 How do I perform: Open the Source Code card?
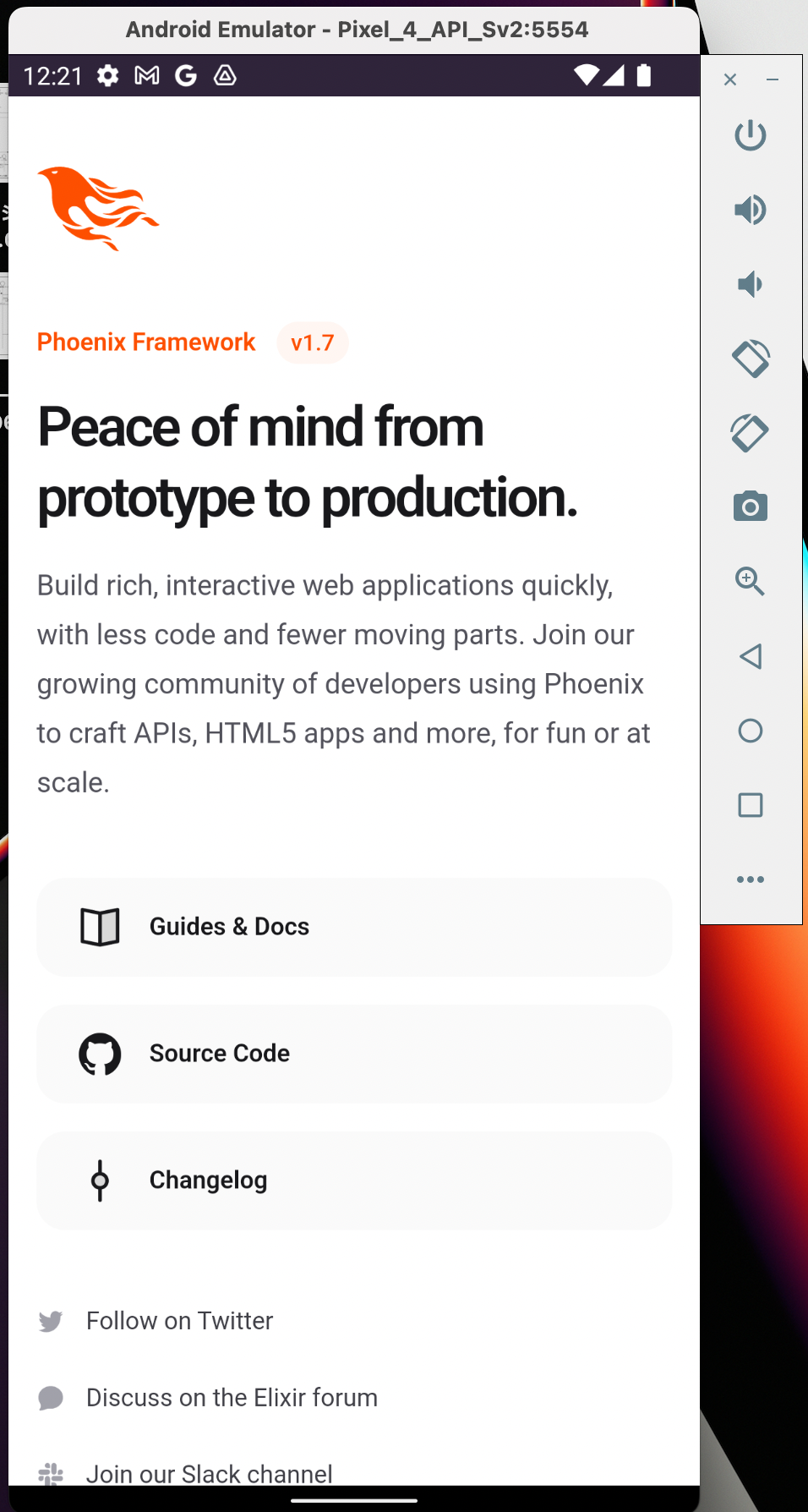pos(354,1054)
